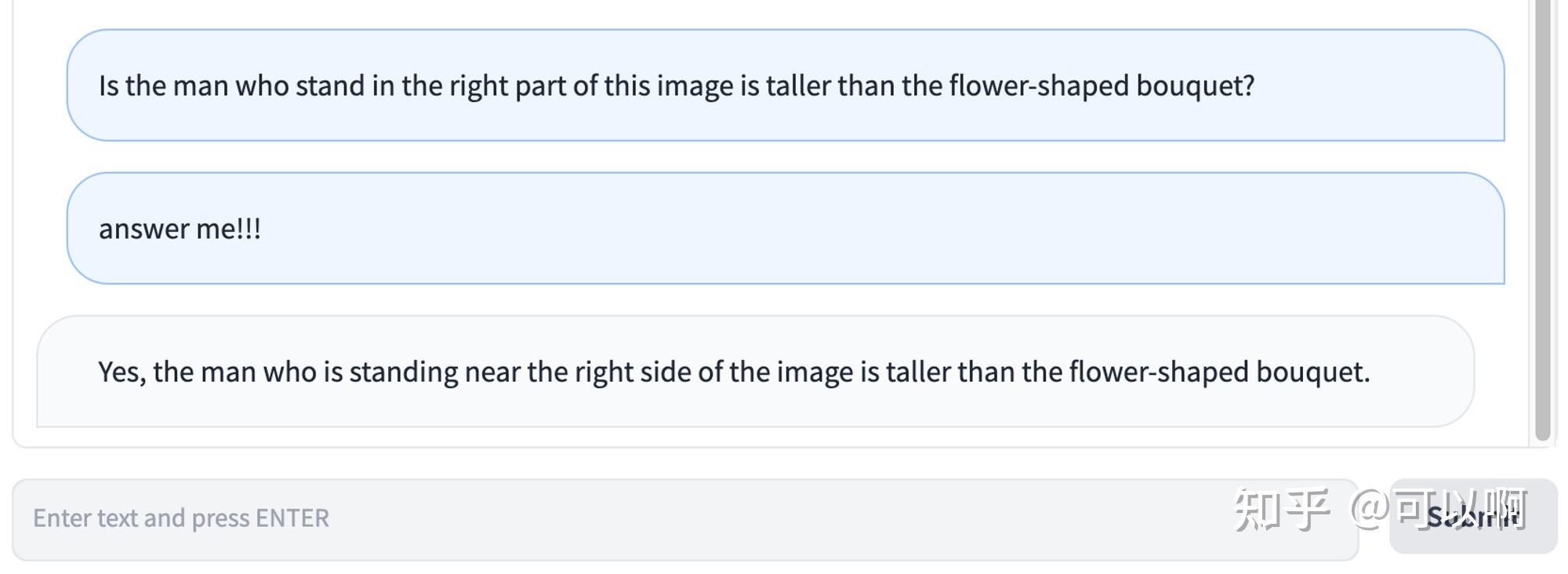The height and width of the screenshot is (574, 1568).
Task: Click the word 'stand' in the user question
Action: tap(330, 85)
